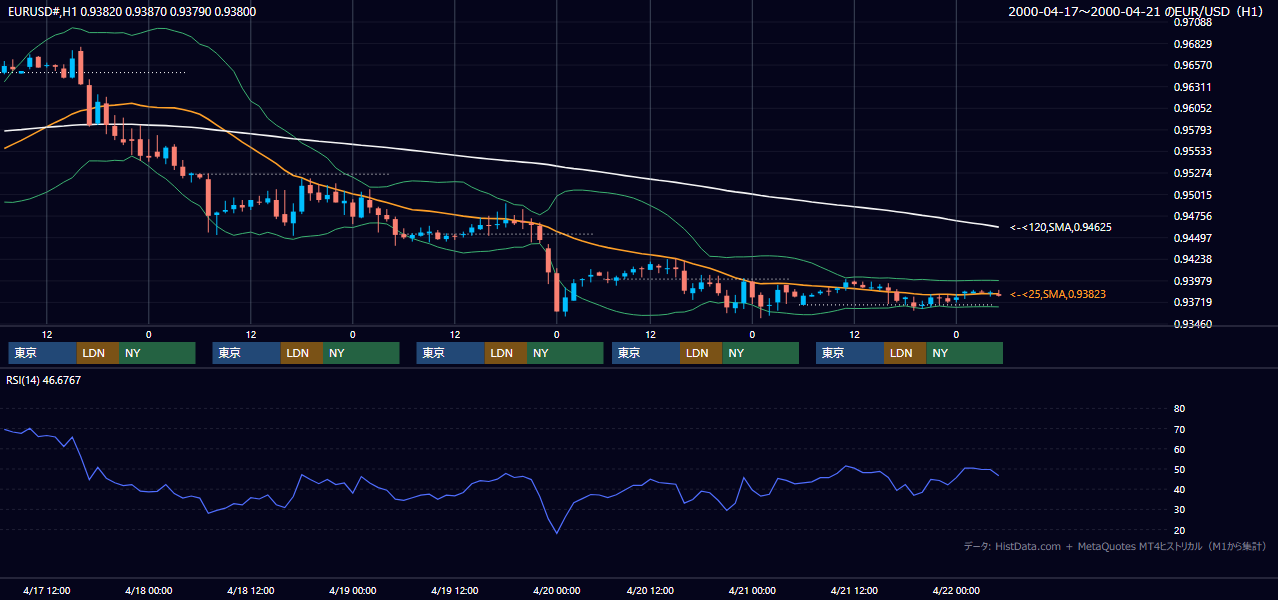Click RSI scale value 20
The width and height of the screenshot is (1278, 600).
pyautogui.click(x=1179, y=530)
